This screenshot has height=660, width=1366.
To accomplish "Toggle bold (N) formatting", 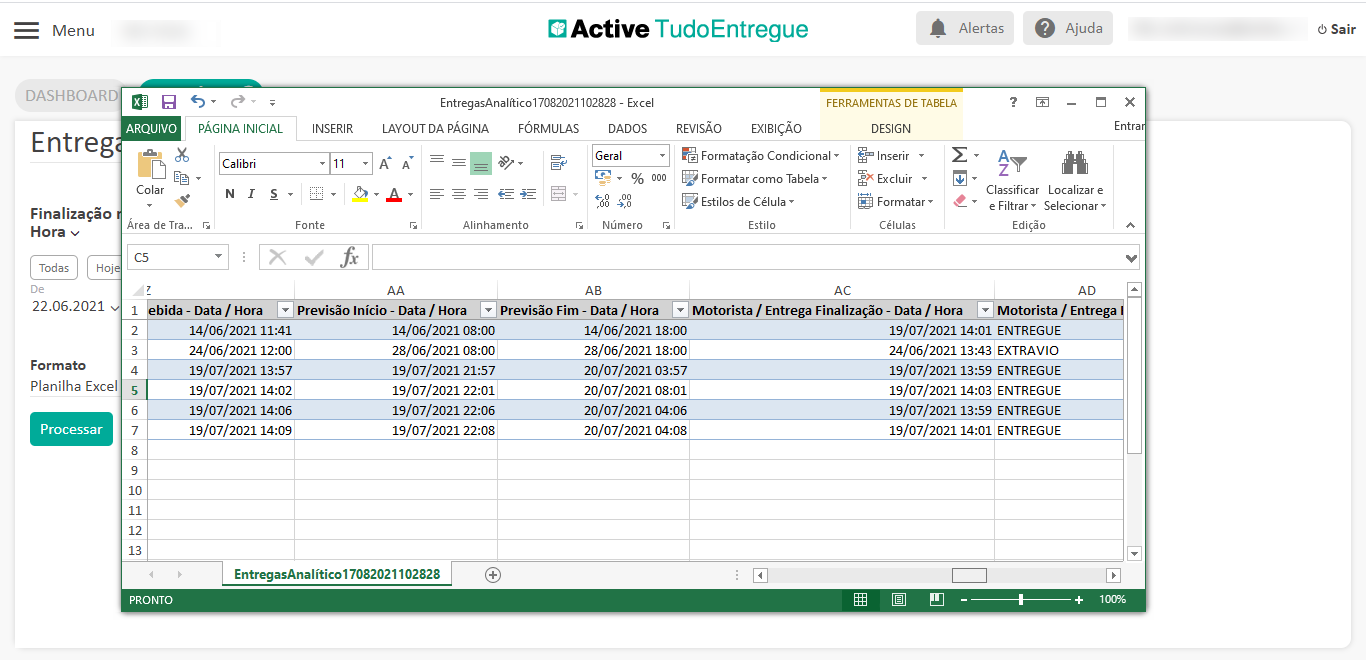I will 230,194.
